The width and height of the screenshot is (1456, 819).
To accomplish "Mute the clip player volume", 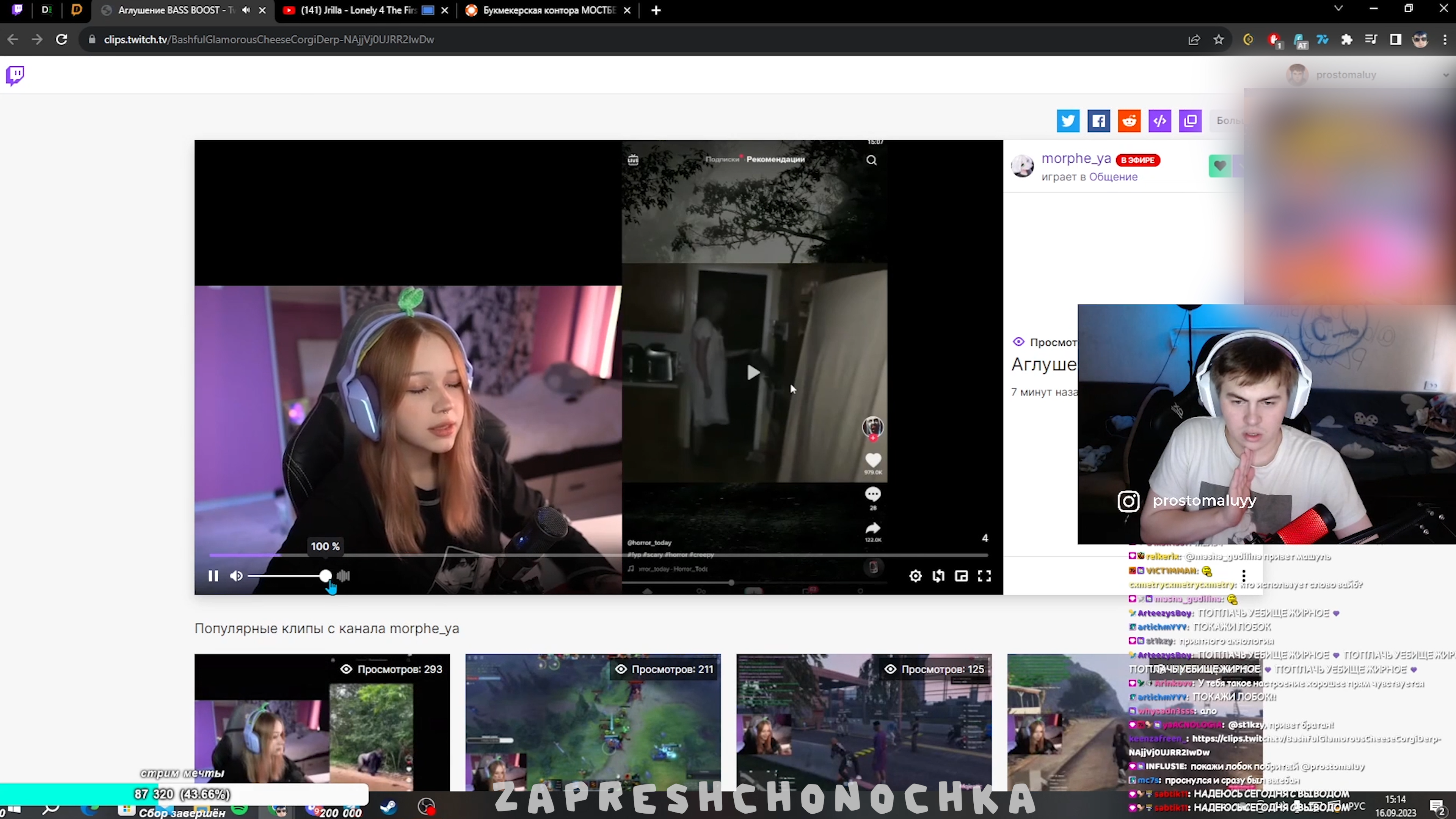I will click(236, 576).
